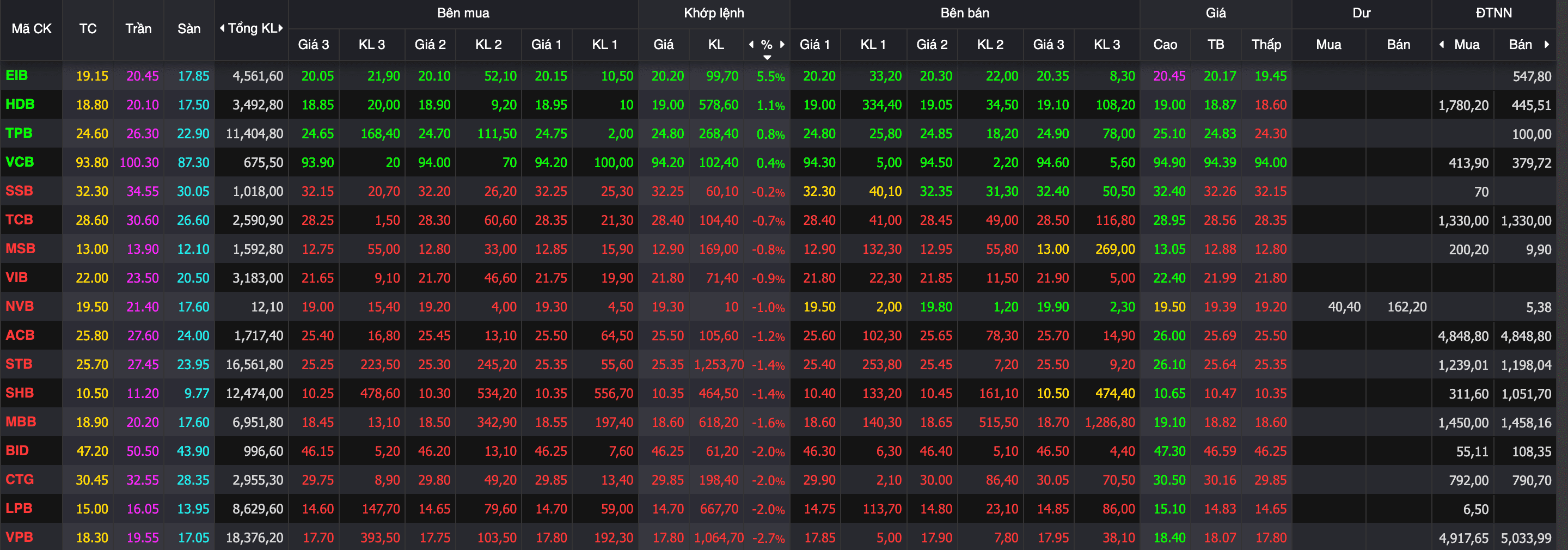Viewport: 1568px width, 550px height.
Task: Click VIB matched price 21.80
Action: tap(667, 278)
